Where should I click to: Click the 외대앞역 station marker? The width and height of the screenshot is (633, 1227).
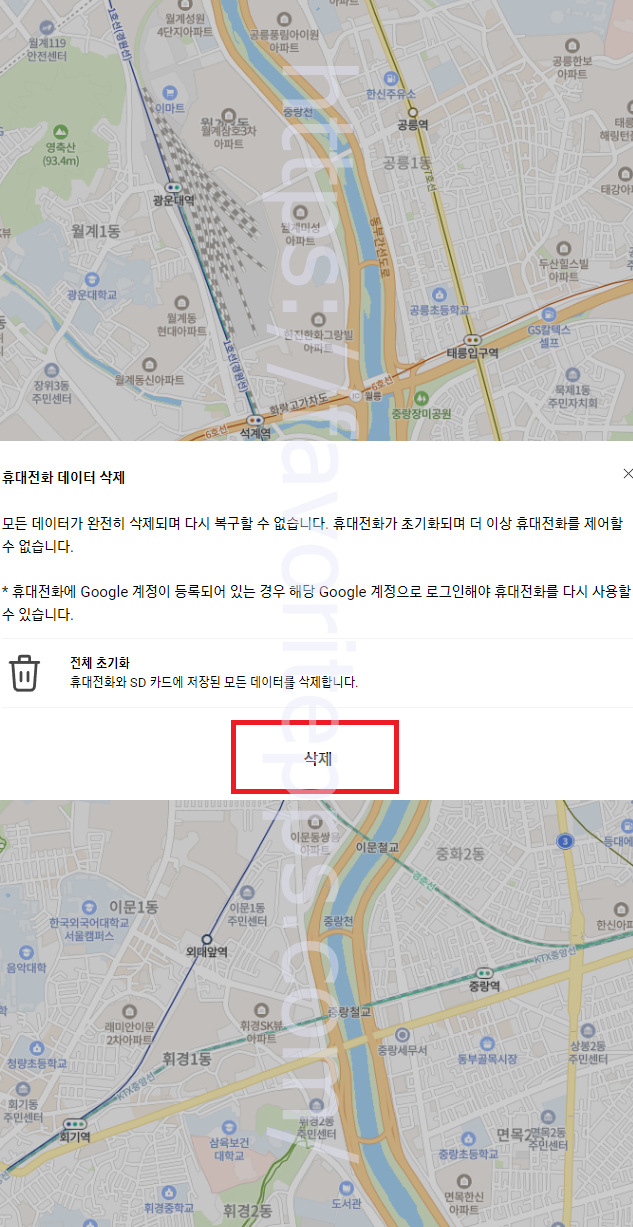[x=207, y=940]
